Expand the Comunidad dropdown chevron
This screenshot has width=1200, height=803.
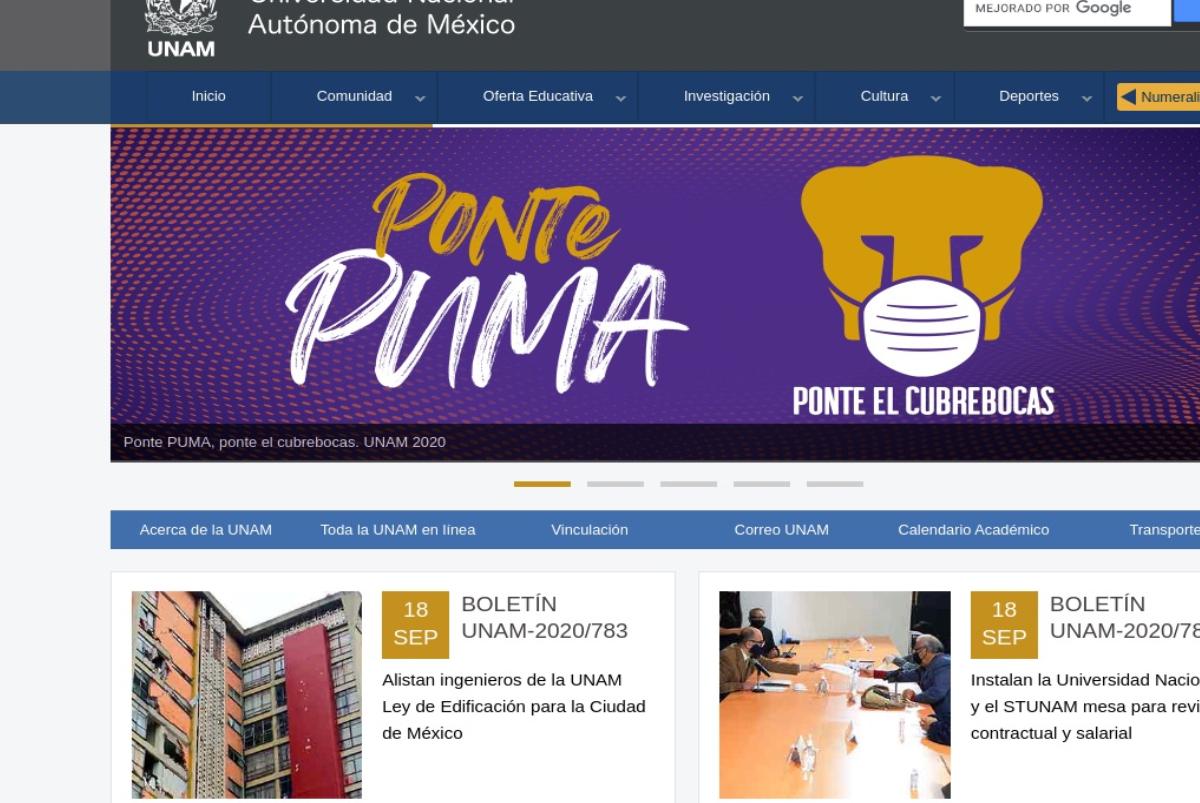tap(420, 98)
